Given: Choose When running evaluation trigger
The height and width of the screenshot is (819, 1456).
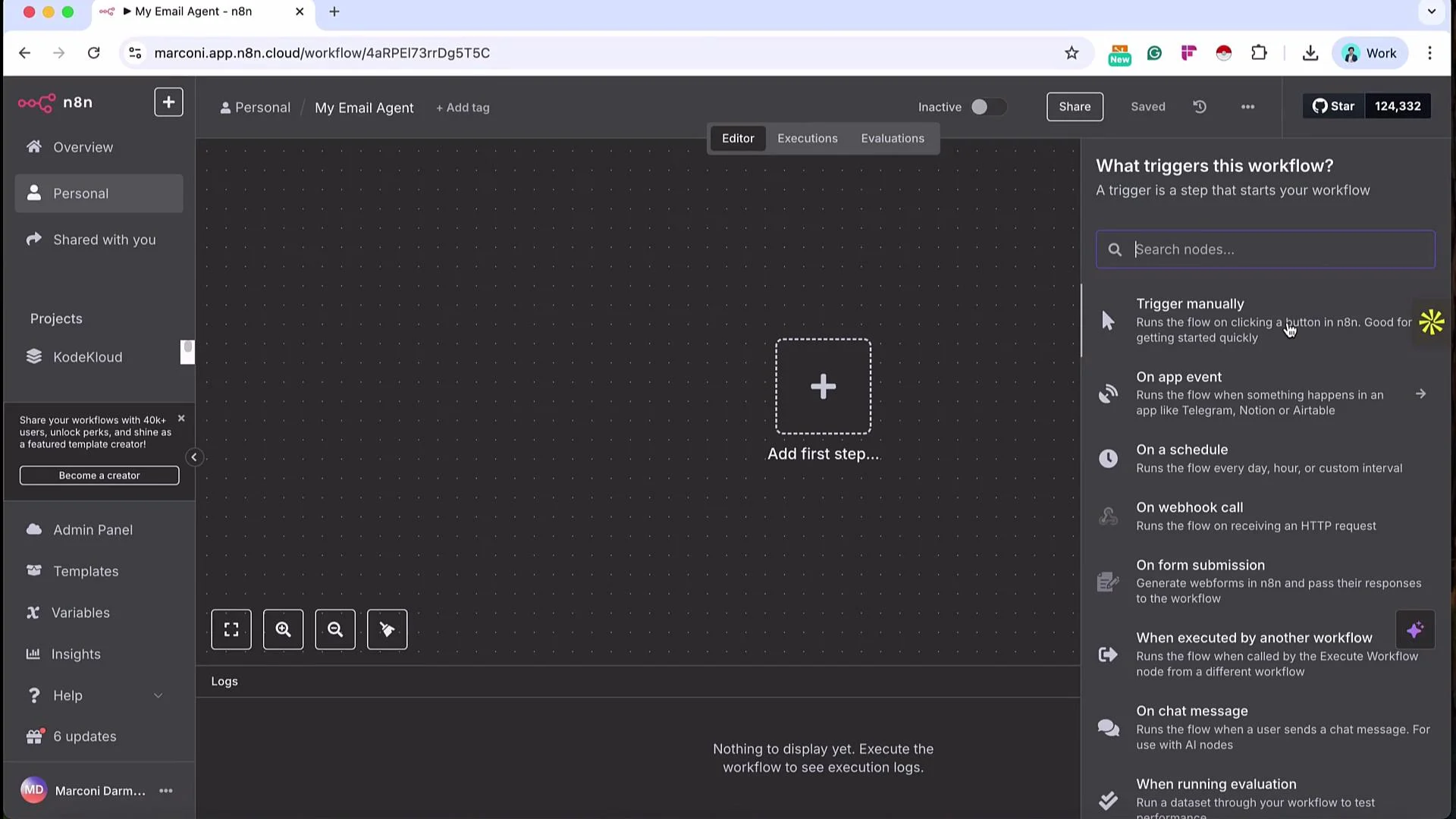Looking at the screenshot, I should coord(1265,796).
